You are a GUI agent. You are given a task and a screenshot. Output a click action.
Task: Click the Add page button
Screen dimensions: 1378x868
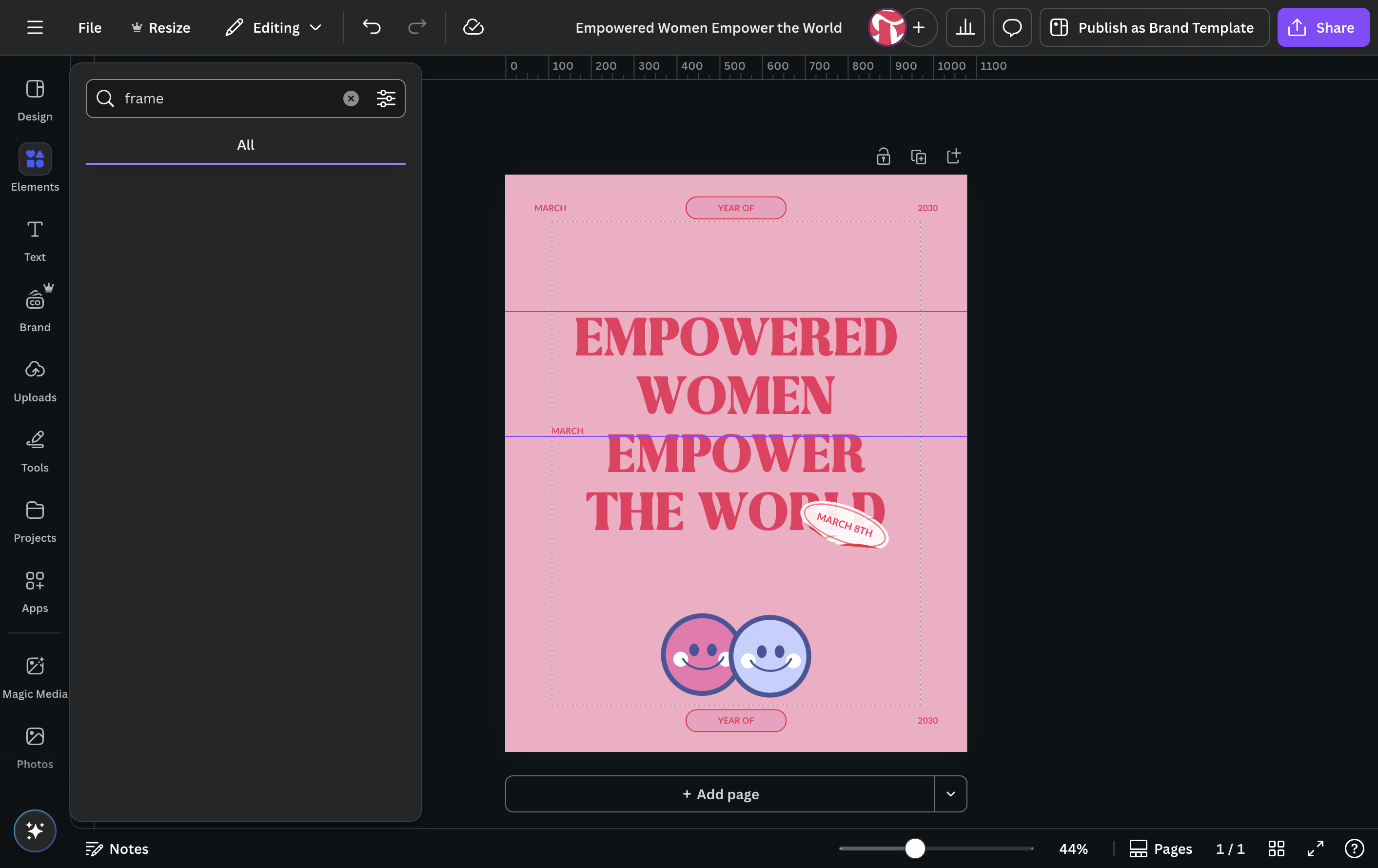[x=720, y=793]
